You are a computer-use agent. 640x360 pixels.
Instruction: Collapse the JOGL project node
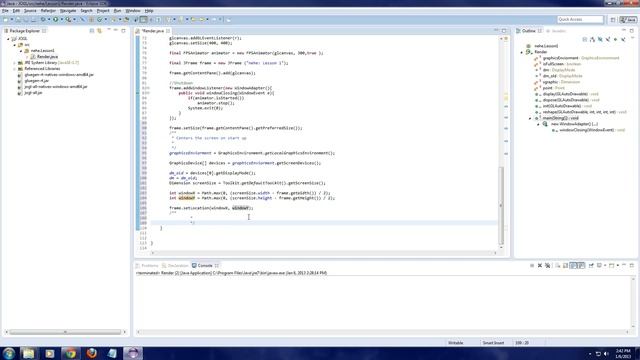point(8,39)
